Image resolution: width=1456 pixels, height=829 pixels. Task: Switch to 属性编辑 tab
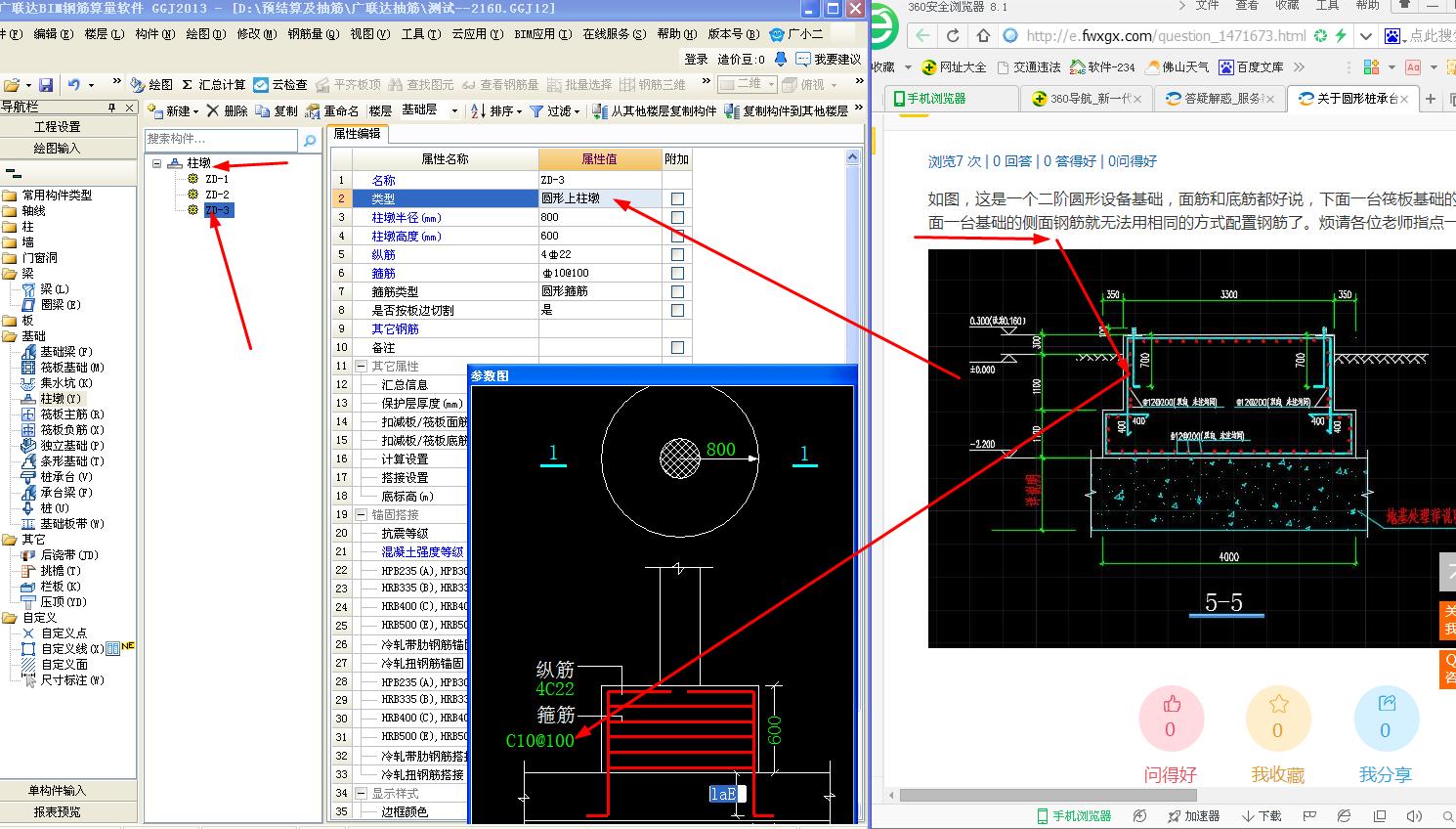click(x=357, y=134)
